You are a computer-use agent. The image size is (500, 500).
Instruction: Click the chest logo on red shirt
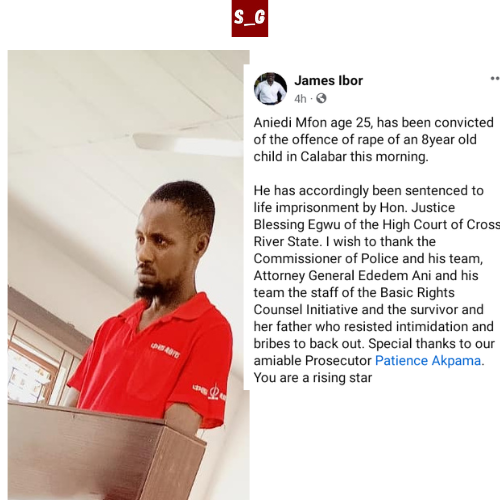coord(165,350)
